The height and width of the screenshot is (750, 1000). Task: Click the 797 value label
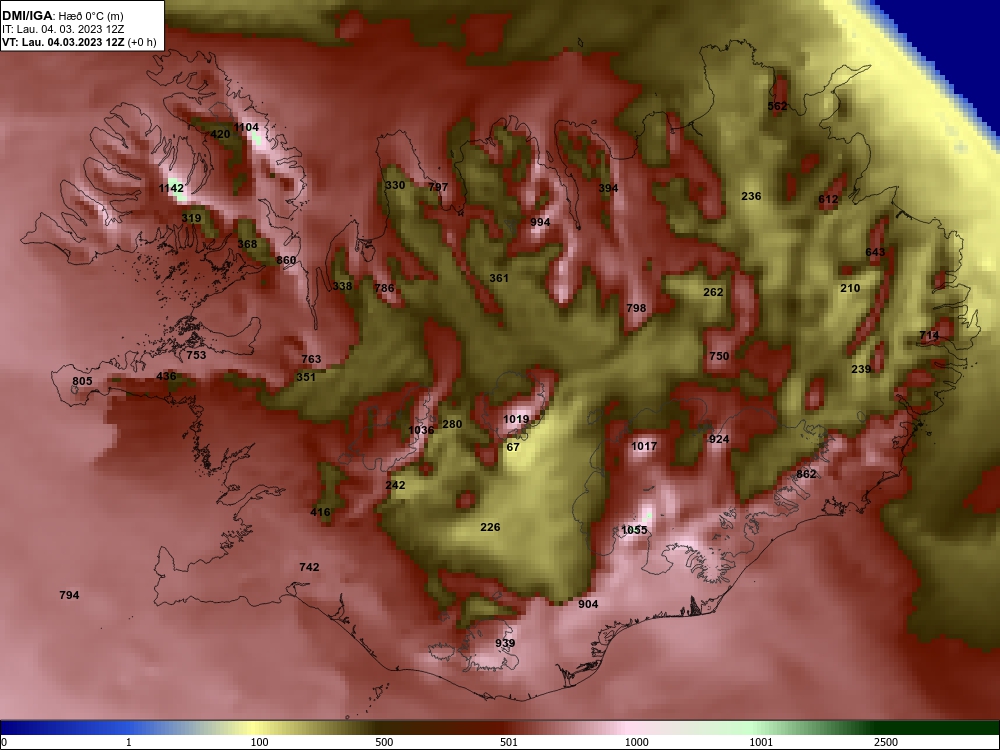pyautogui.click(x=438, y=187)
